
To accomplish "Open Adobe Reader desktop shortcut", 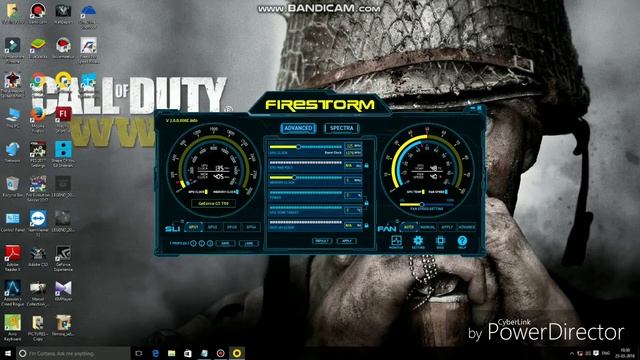I will pos(12,258).
